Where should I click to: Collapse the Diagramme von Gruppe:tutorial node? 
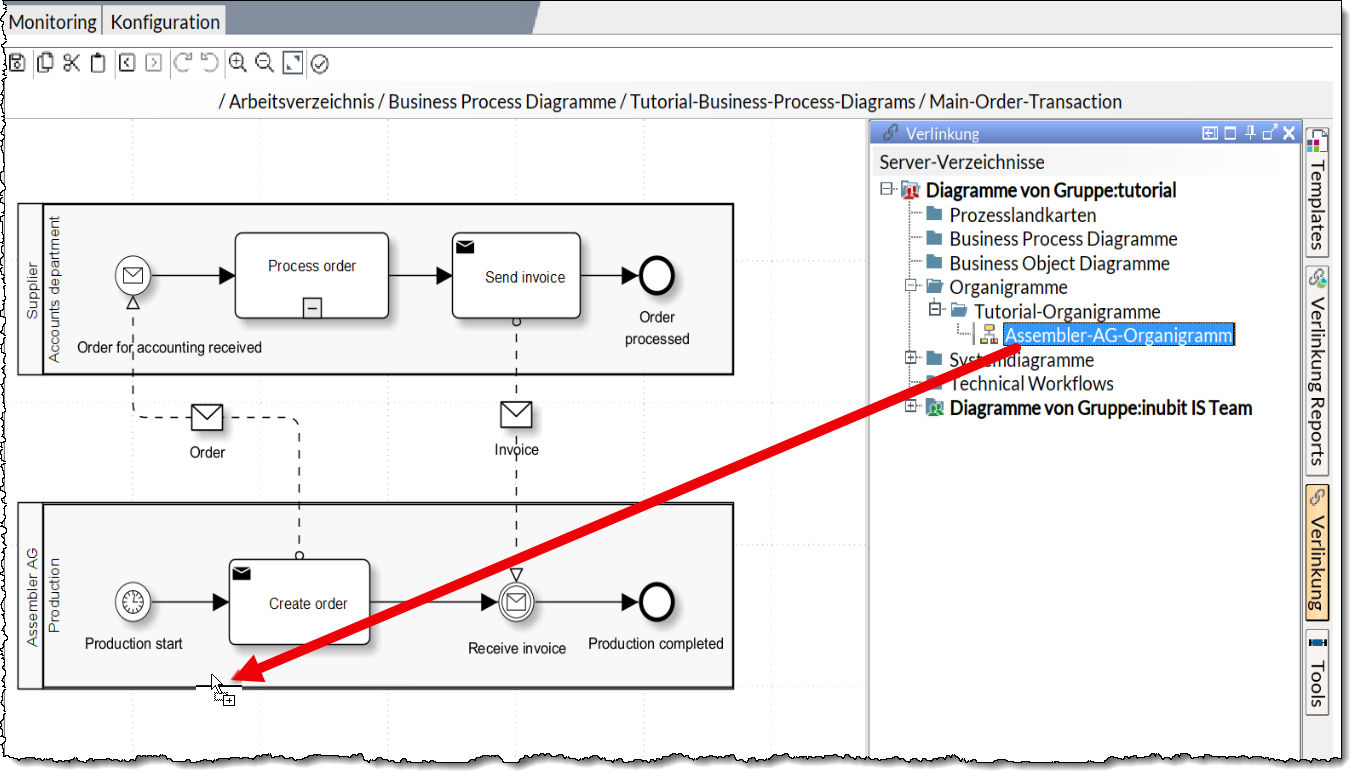886,190
